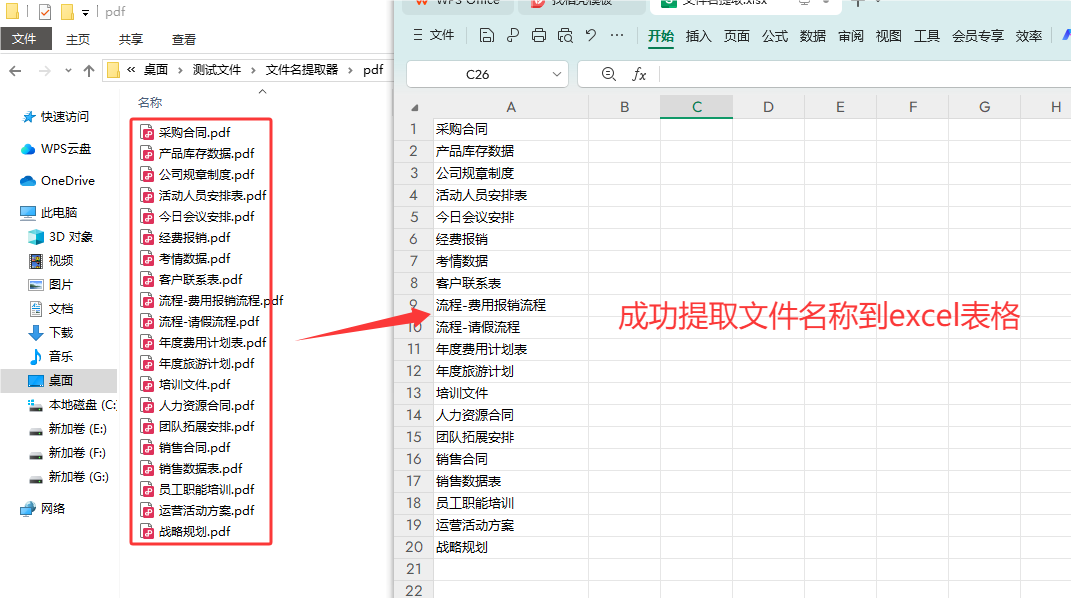The width and height of the screenshot is (1071, 598).
Task: Click the zoom magnifier icon in formula bar
Action: click(x=609, y=74)
